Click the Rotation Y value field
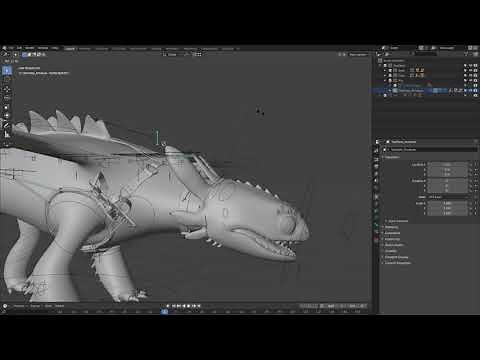 (448, 186)
